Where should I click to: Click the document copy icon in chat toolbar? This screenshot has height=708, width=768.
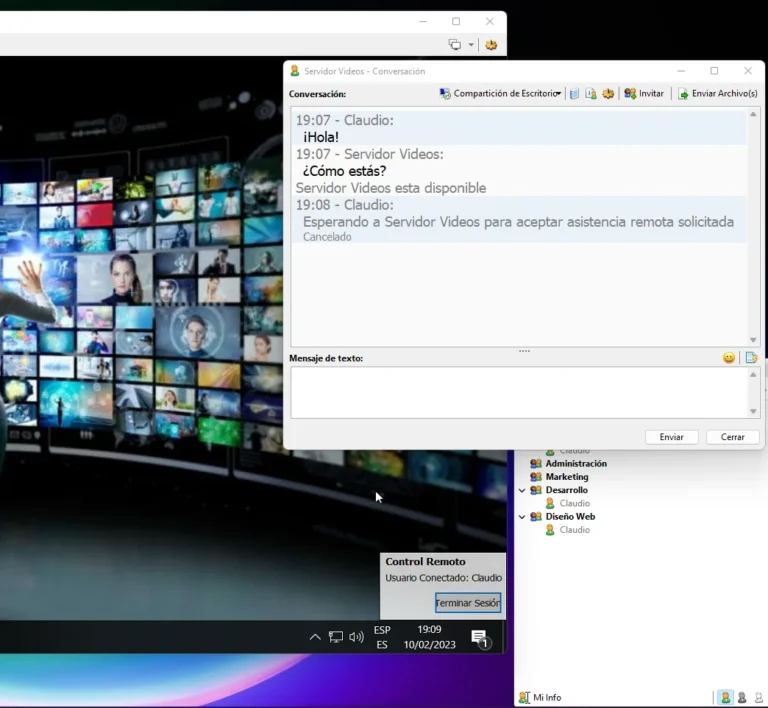[x=591, y=94]
